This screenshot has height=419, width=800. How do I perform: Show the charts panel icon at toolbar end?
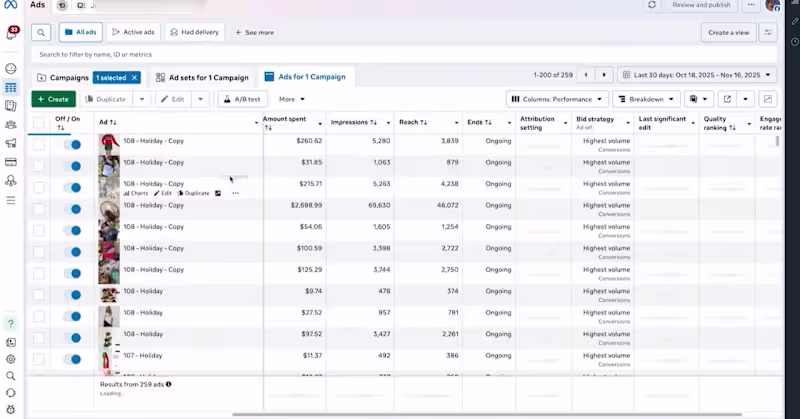[768, 99]
